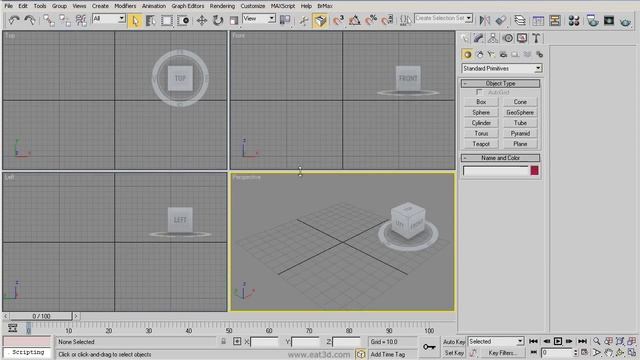Click the Use Pivot Point Center icon

pos(285,20)
